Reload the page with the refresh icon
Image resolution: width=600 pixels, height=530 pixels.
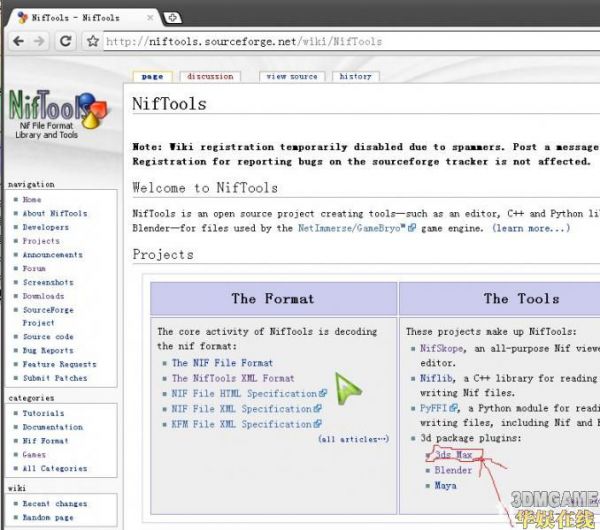66,41
